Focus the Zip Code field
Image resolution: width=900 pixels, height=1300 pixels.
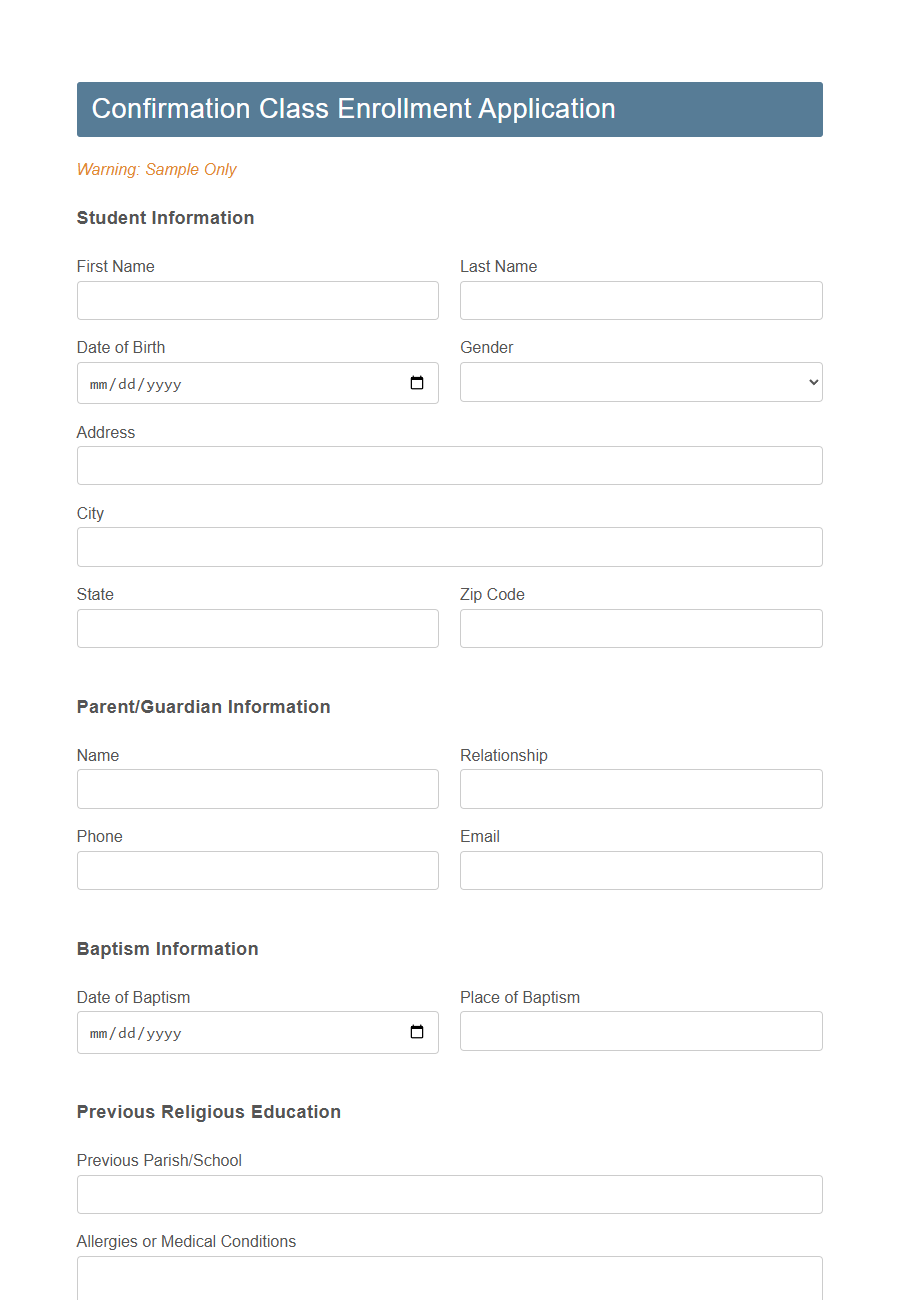[x=640, y=628]
